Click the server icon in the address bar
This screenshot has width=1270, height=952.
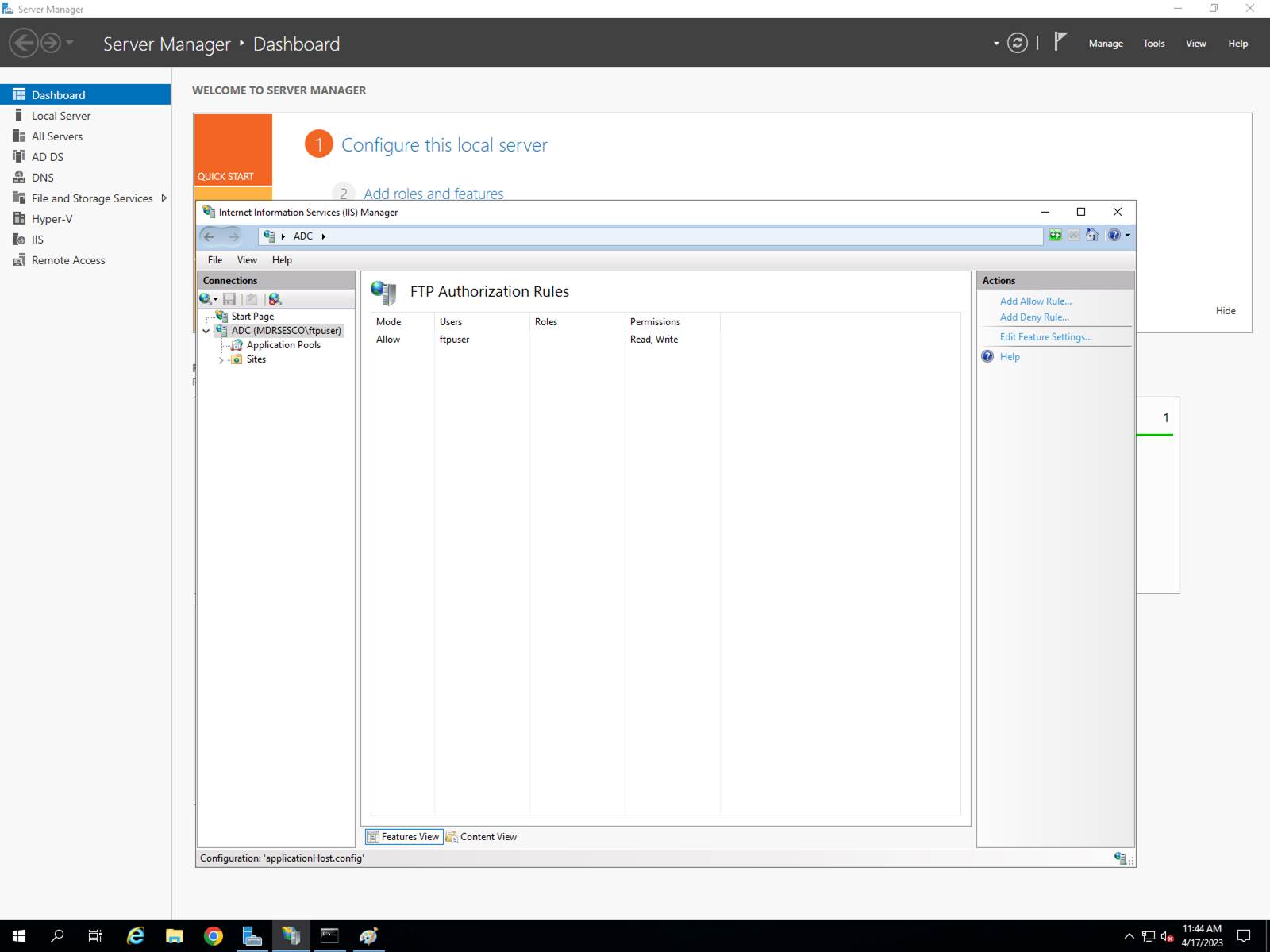click(x=269, y=236)
